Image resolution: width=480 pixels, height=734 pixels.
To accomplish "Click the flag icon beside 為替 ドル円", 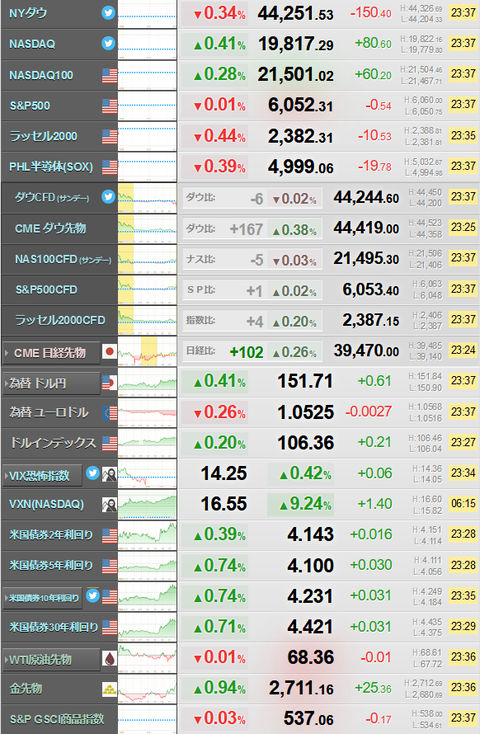I will pyautogui.click(x=110, y=383).
